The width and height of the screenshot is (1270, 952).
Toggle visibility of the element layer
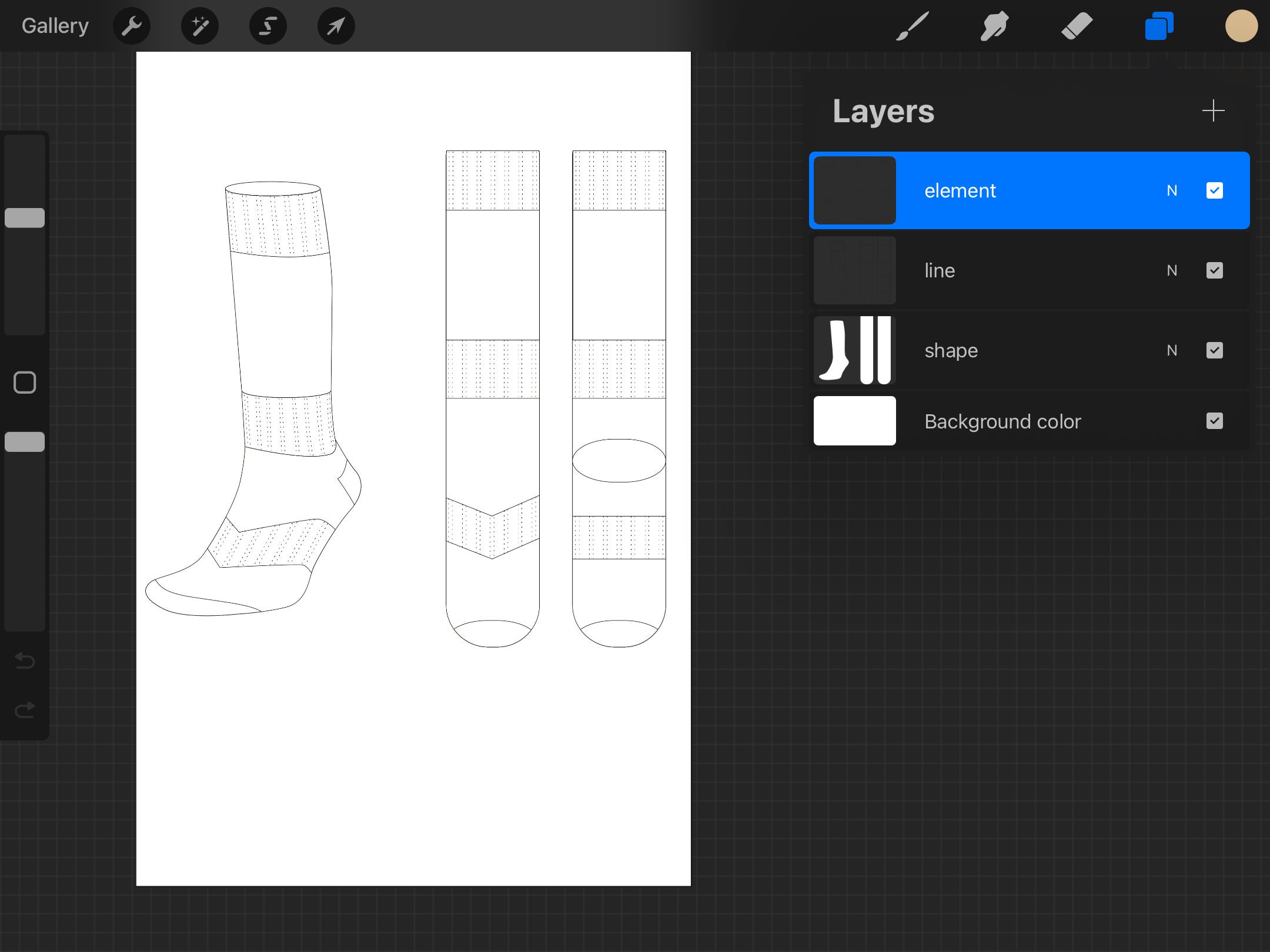tap(1215, 190)
